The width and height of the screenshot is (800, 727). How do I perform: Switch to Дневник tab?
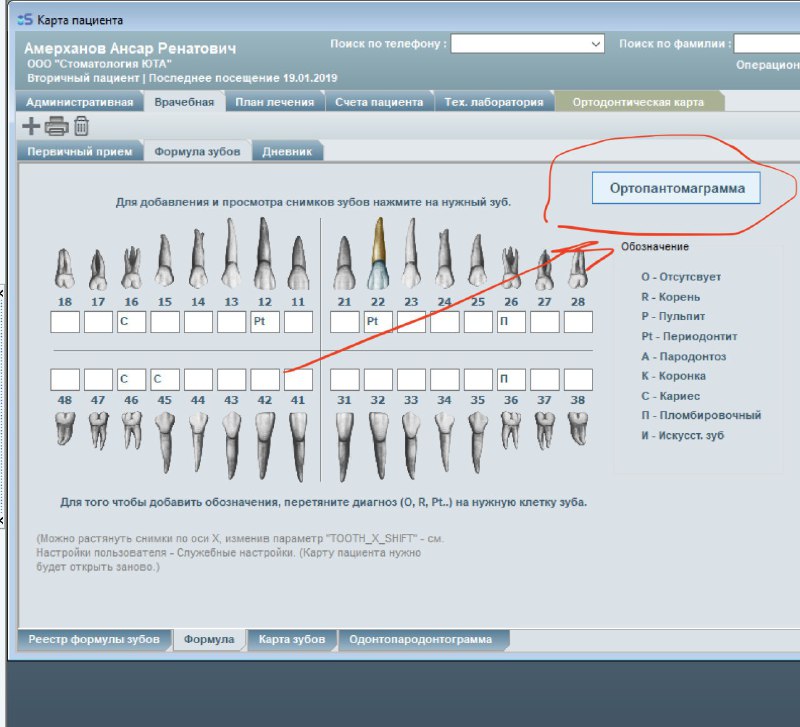(x=287, y=152)
